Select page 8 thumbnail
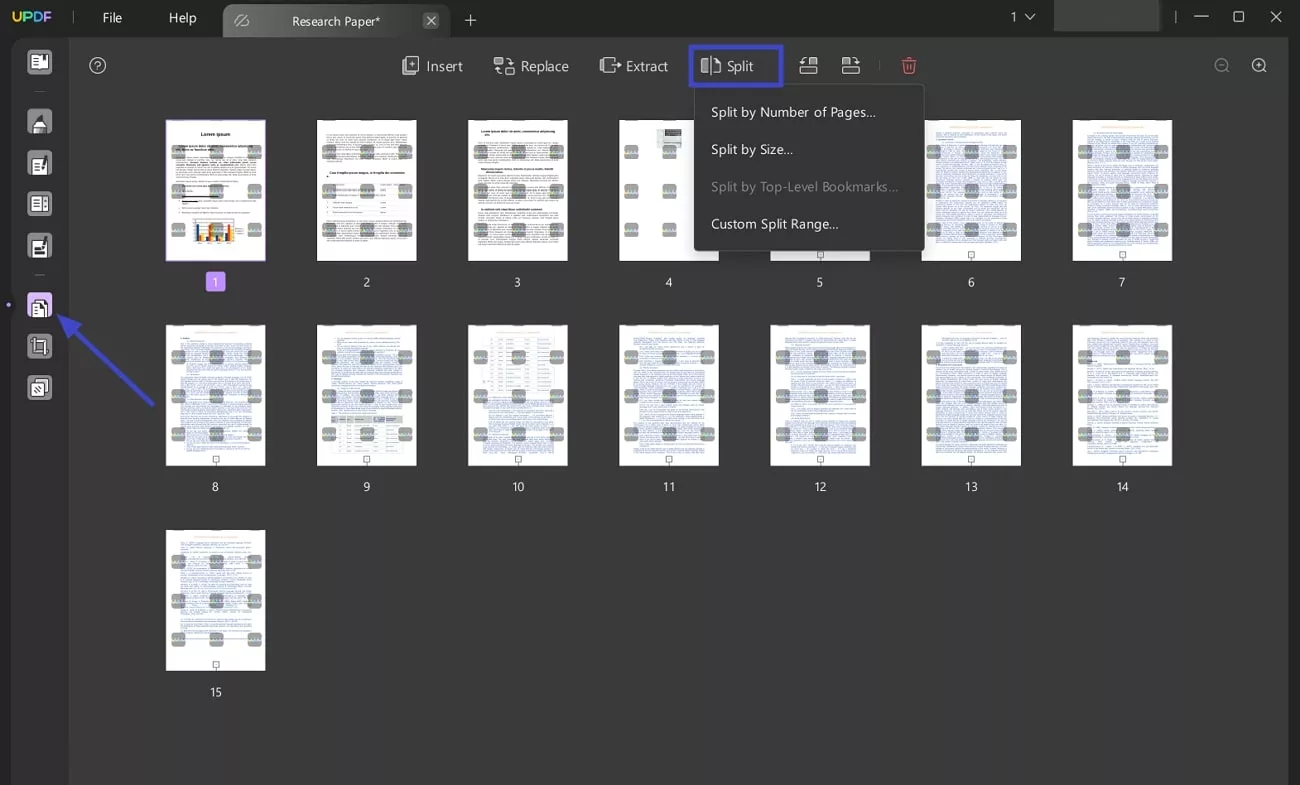Image resolution: width=1300 pixels, height=785 pixels. pyautogui.click(x=216, y=395)
